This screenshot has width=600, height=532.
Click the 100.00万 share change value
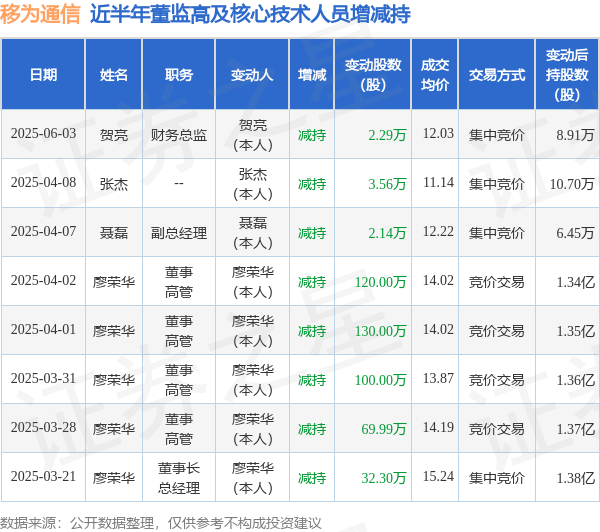pyautogui.click(x=380, y=380)
